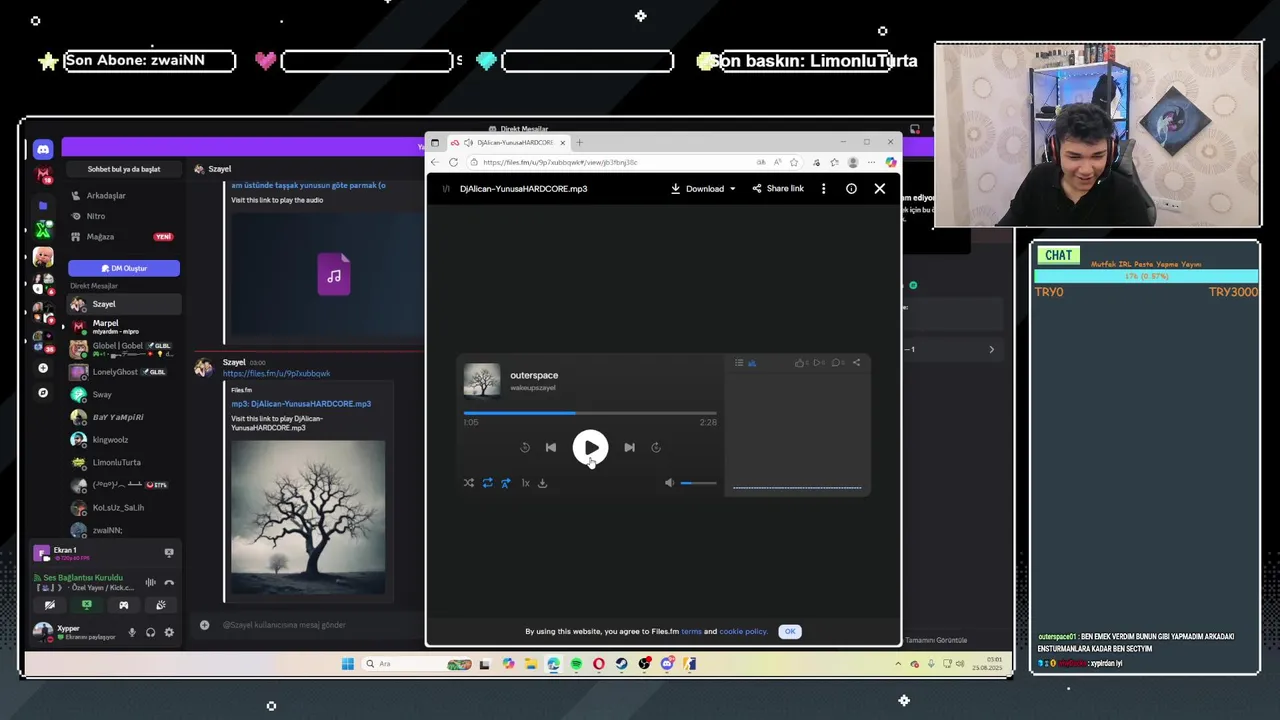Viewport: 1280px width, 720px height.
Task: Open Spotify from the taskbar
Action: [576, 664]
